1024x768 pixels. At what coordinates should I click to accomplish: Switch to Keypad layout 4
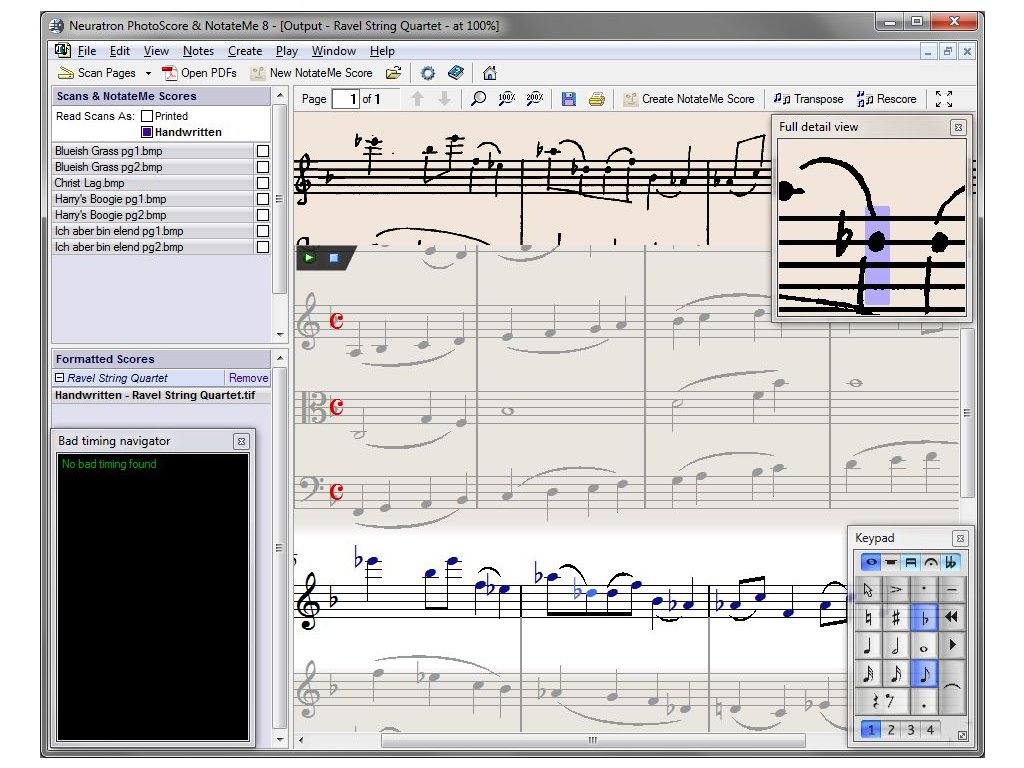[930, 730]
